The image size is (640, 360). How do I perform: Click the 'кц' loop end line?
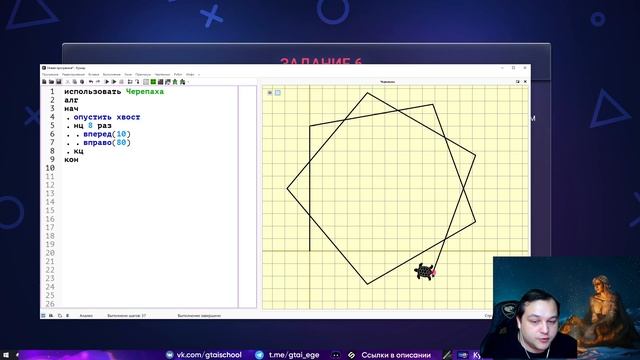point(78,151)
